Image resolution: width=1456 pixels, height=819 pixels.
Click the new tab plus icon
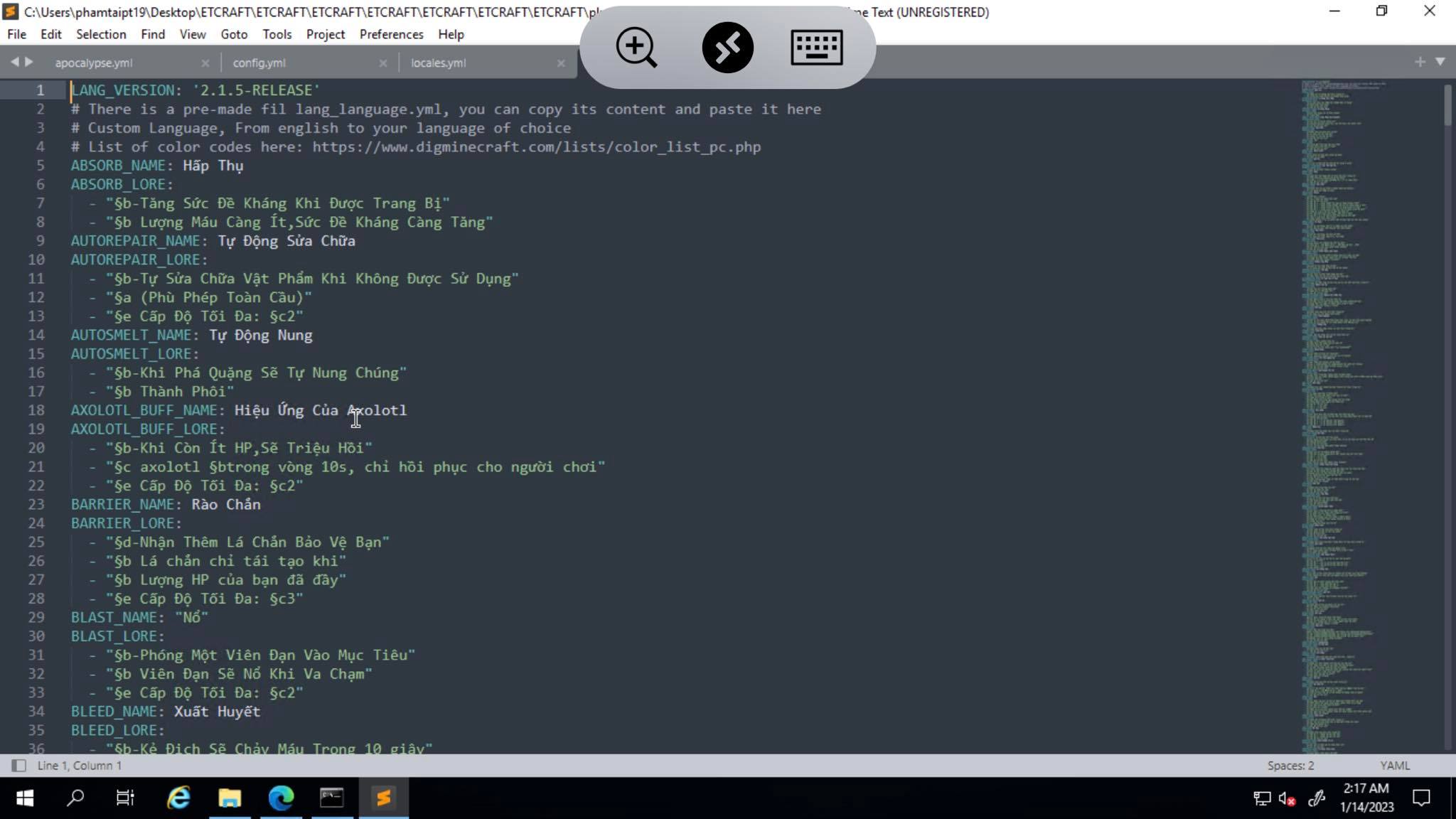(1420, 62)
